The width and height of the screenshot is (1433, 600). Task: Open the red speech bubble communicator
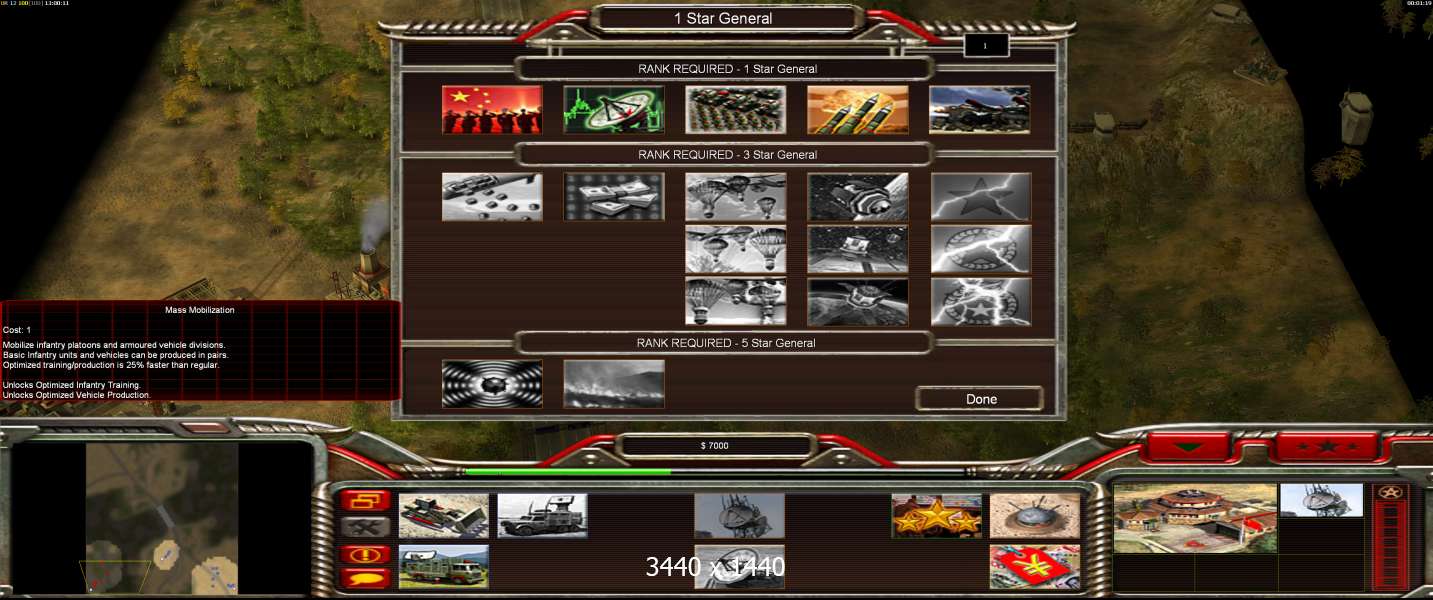366,578
